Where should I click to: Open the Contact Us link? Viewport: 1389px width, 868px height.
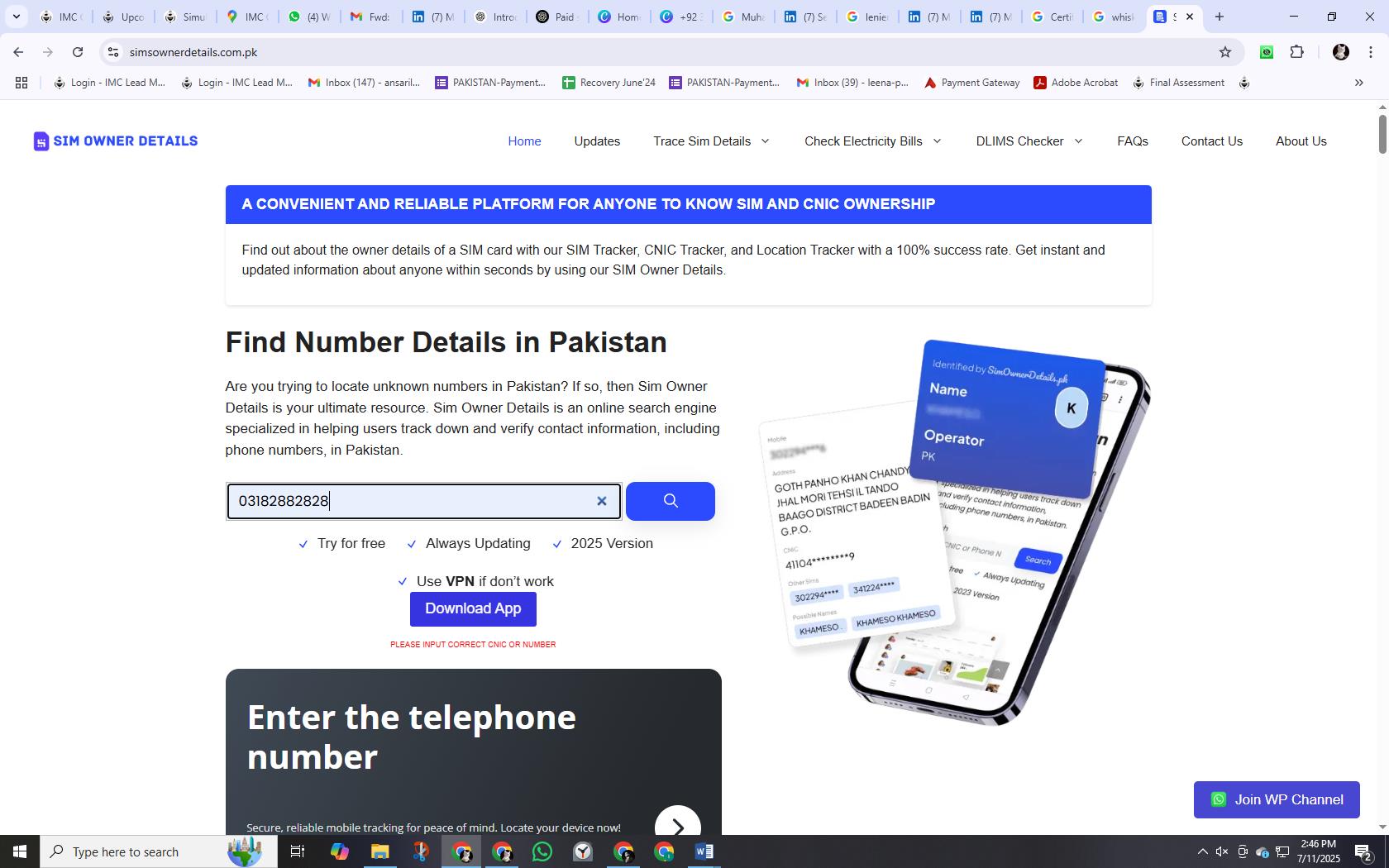(x=1211, y=141)
